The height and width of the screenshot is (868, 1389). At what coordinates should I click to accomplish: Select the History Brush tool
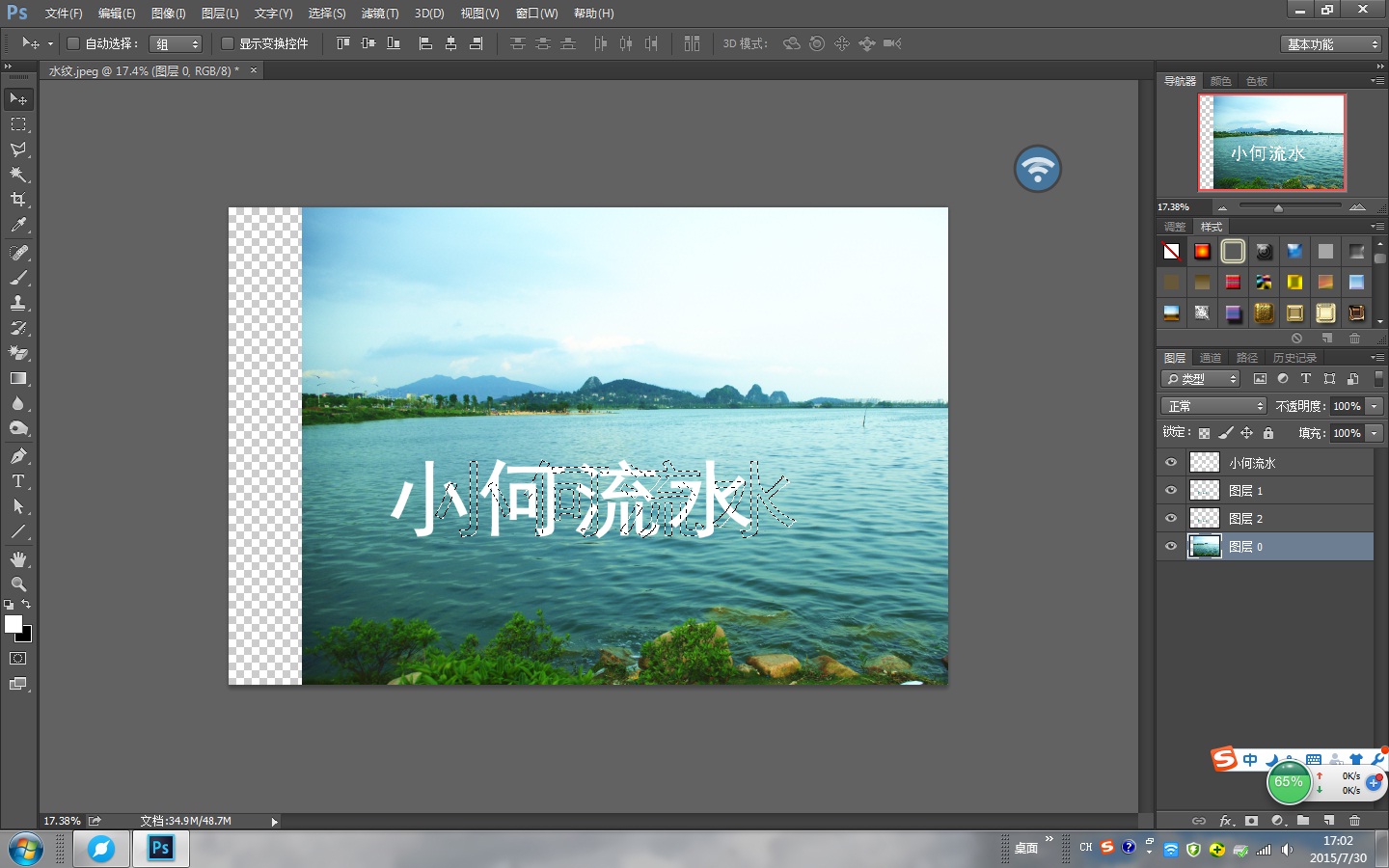[x=18, y=328]
